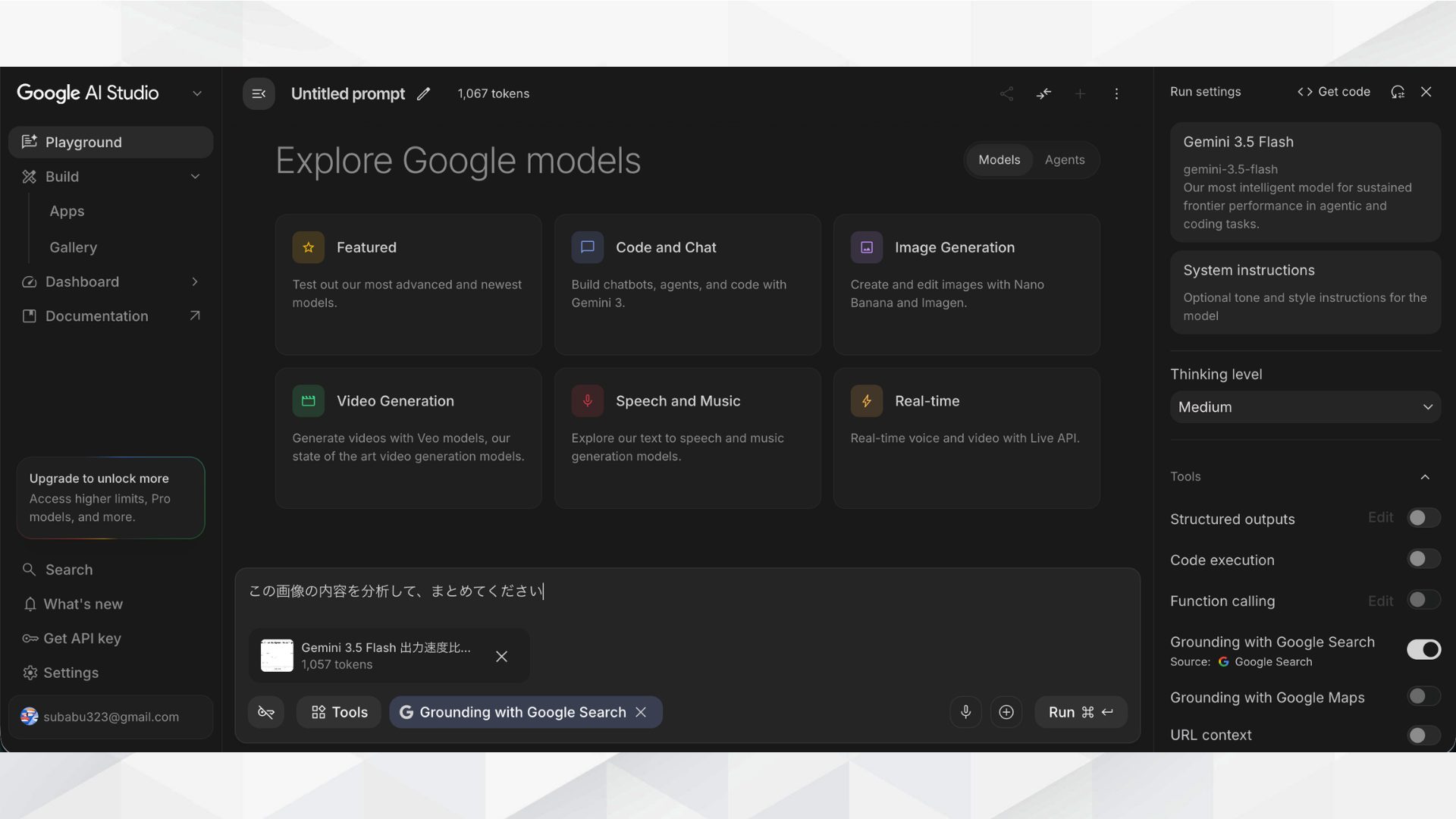Image resolution: width=1456 pixels, height=819 pixels.
Task: Switch to the Models tab
Action: [x=999, y=160]
